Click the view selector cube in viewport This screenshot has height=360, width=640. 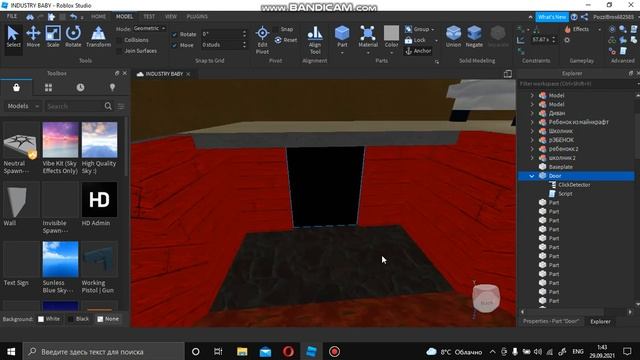pos(486,298)
